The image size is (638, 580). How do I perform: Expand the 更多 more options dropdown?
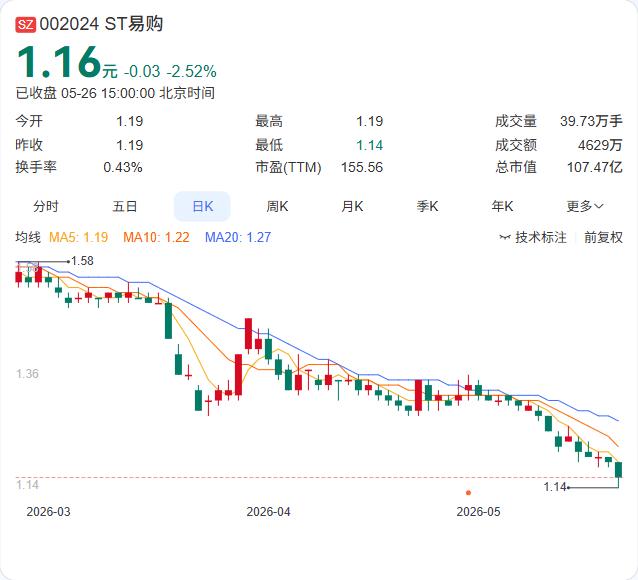(x=585, y=206)
